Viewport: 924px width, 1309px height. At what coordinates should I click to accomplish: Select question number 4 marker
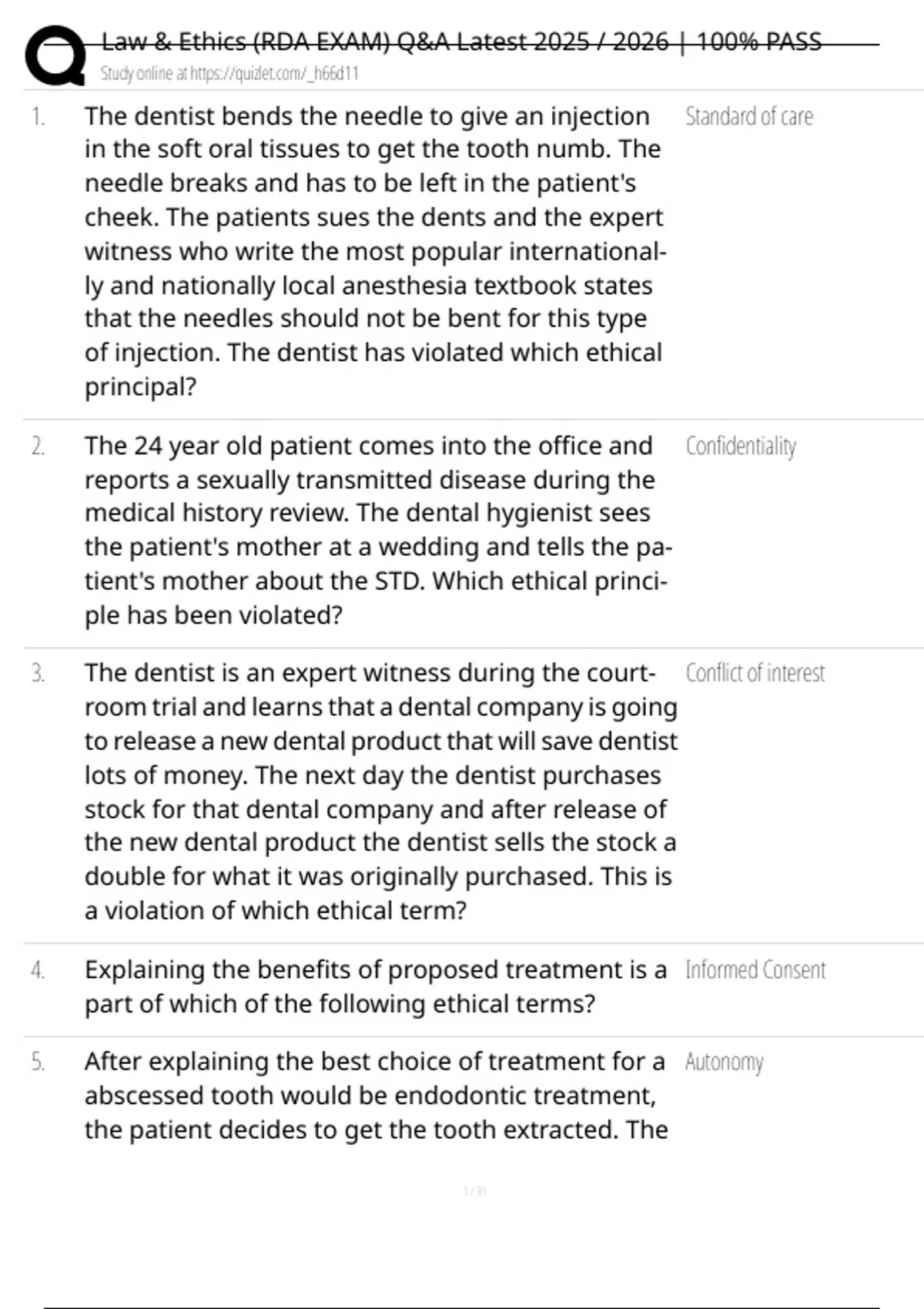38,971
